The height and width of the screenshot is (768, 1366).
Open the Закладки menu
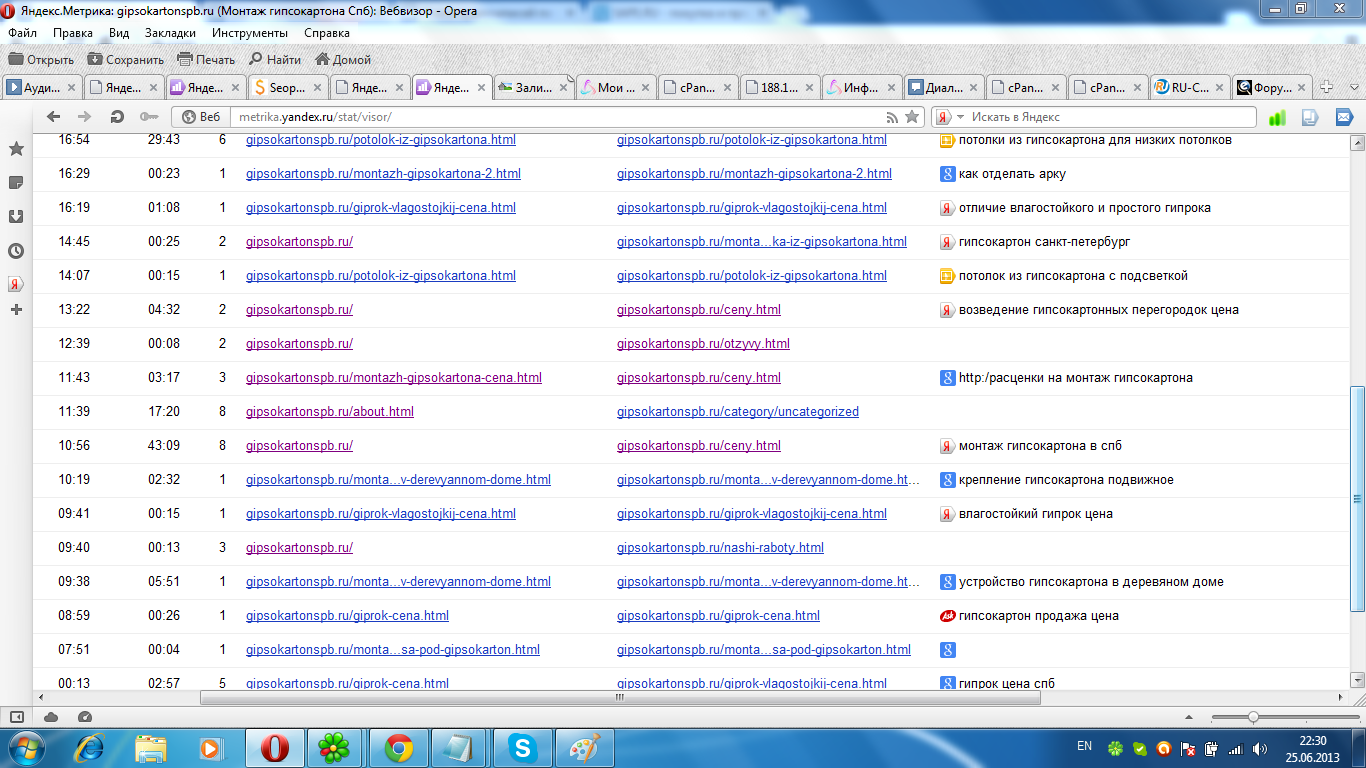pyautogui.click(x=170, y=32)
